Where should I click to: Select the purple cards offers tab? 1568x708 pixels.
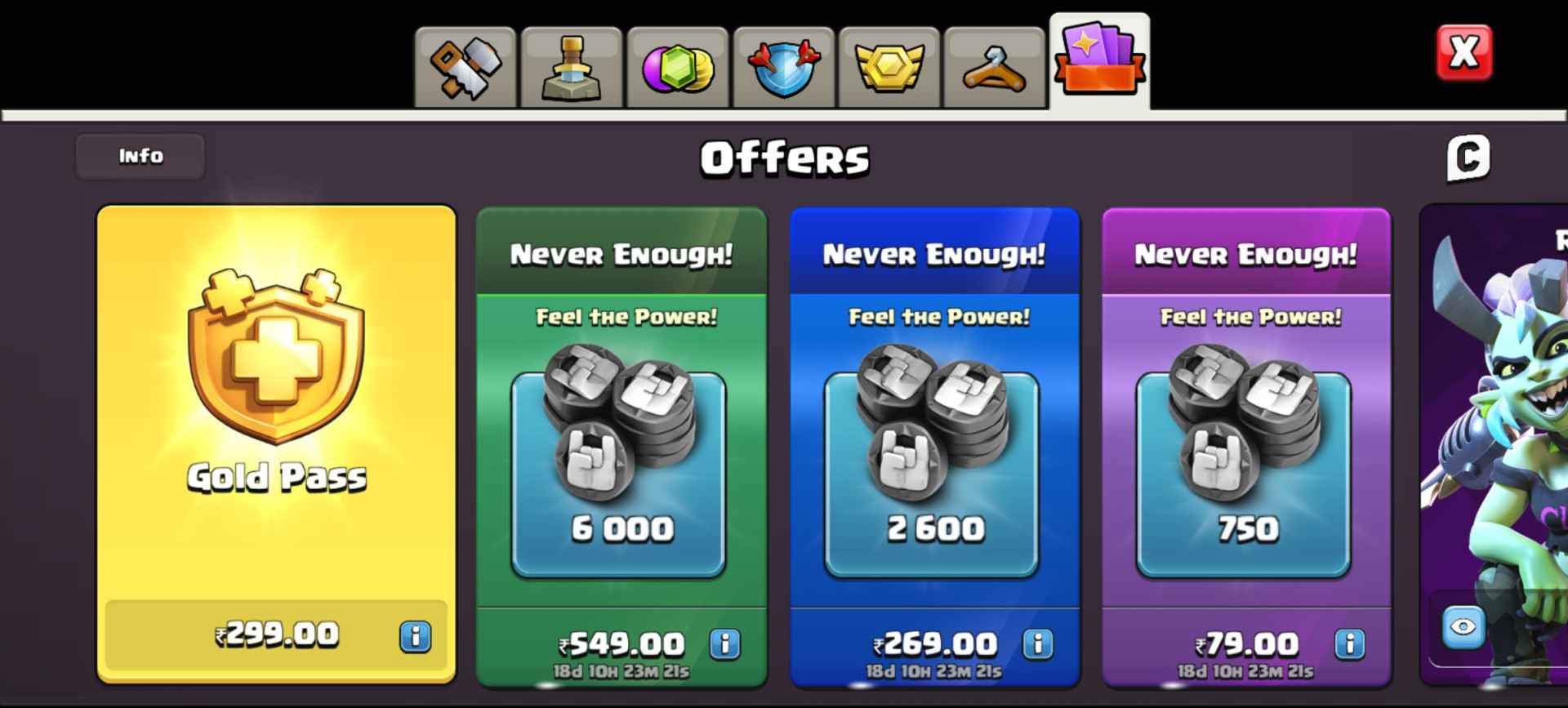coord(1099,62)
